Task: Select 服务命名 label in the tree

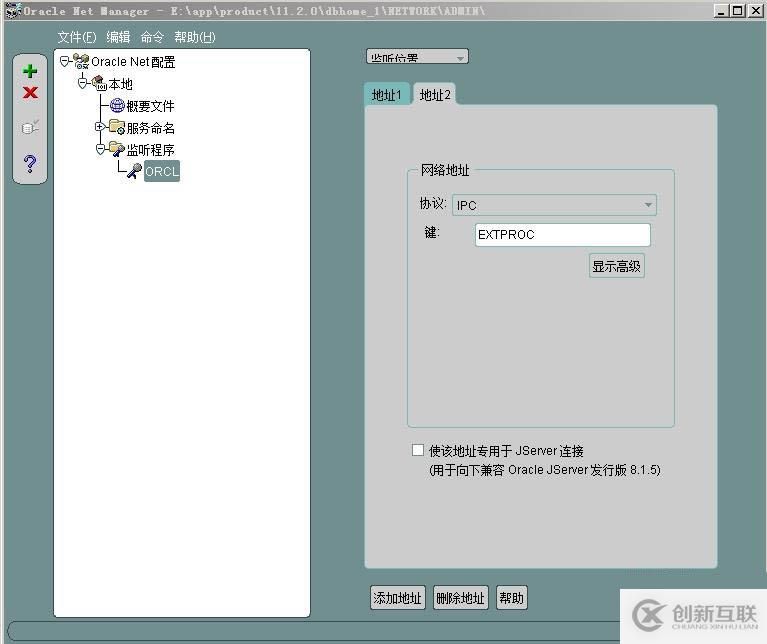Action: click(150, 128)
